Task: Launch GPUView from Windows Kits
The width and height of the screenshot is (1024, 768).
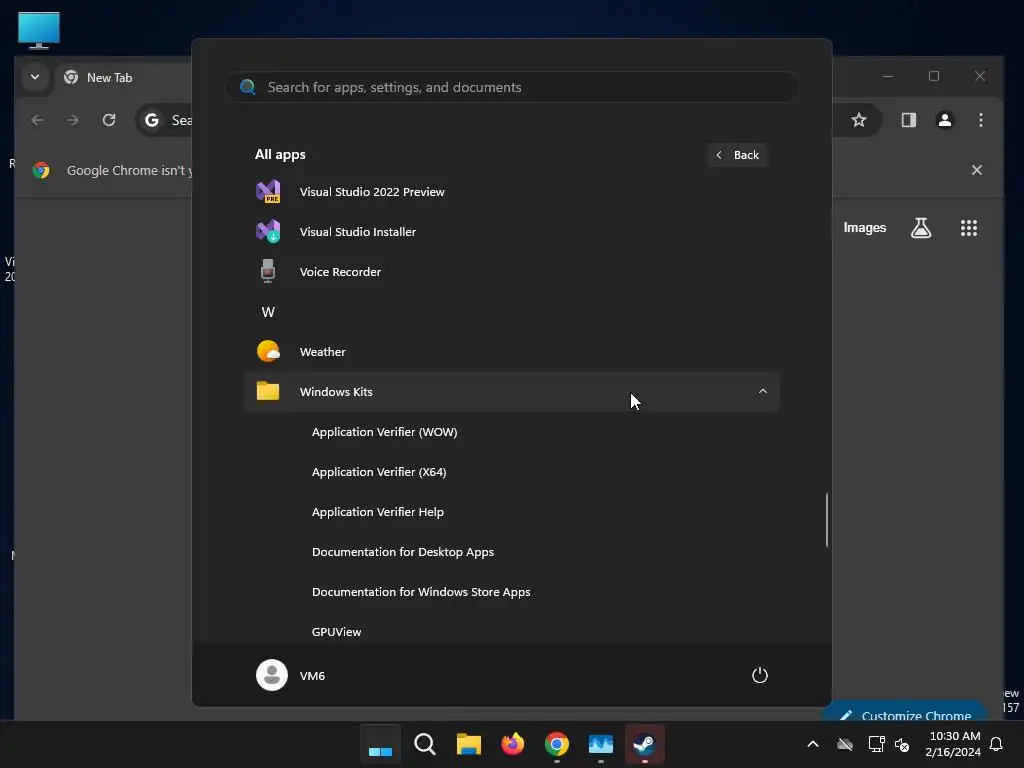Action: click(336, 632)
